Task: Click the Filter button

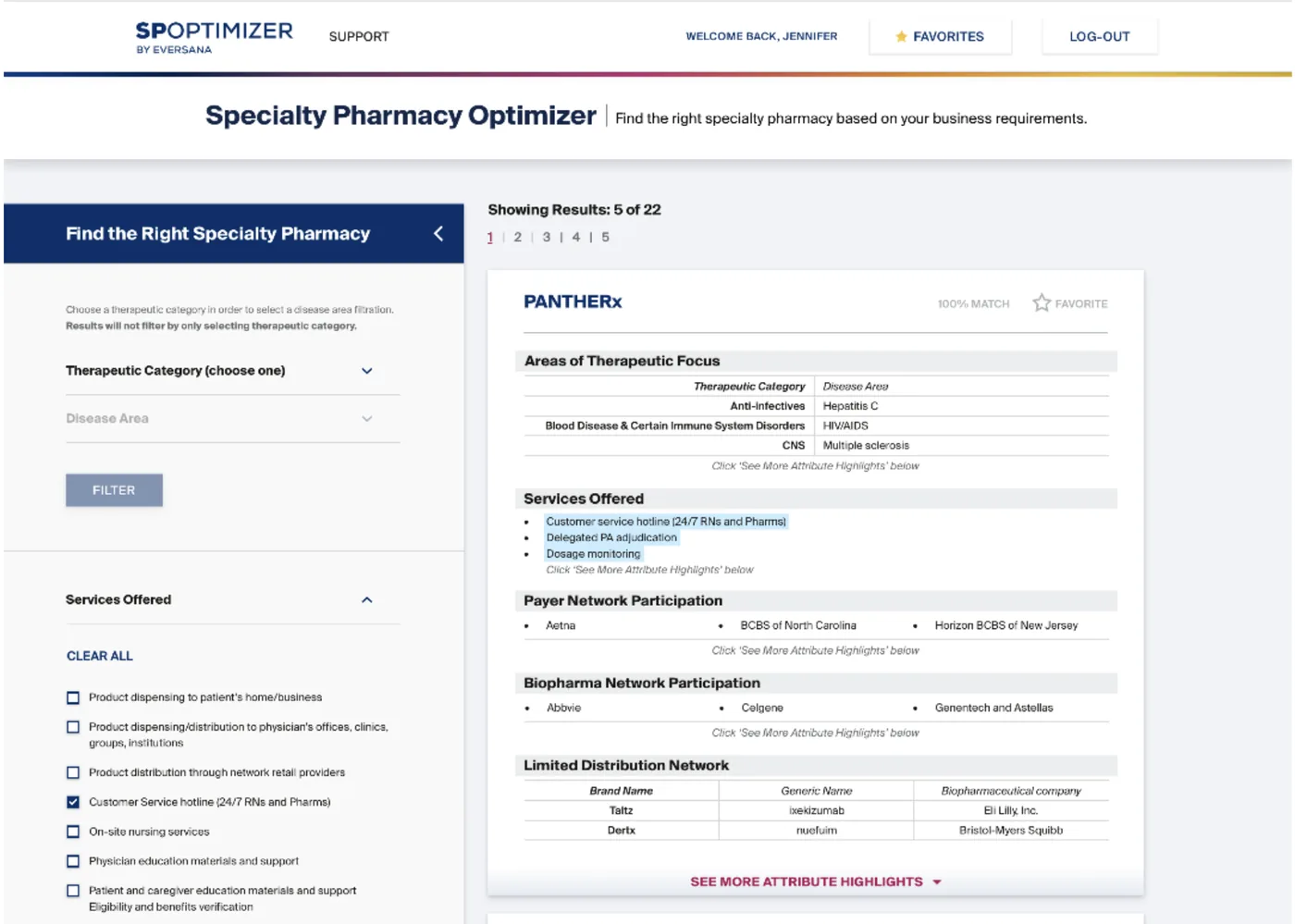Action: point(114,490)
